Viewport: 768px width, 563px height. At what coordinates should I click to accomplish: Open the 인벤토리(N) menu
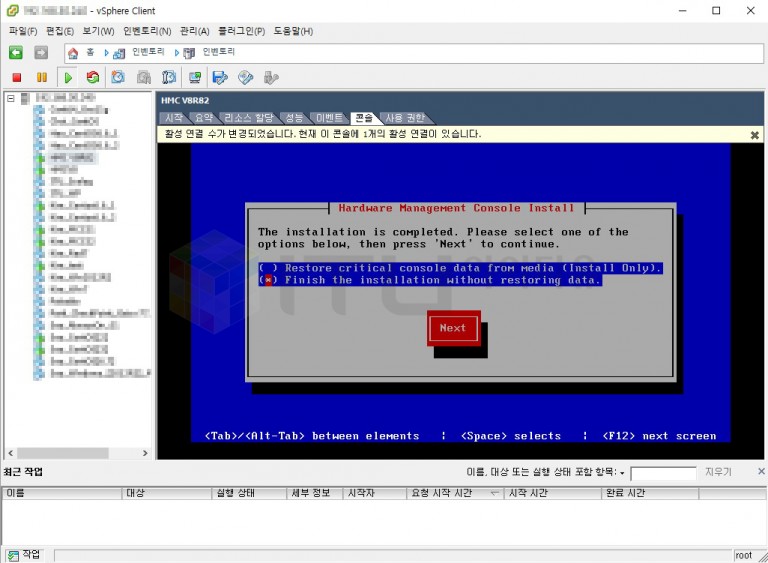(x=147, y=31)
